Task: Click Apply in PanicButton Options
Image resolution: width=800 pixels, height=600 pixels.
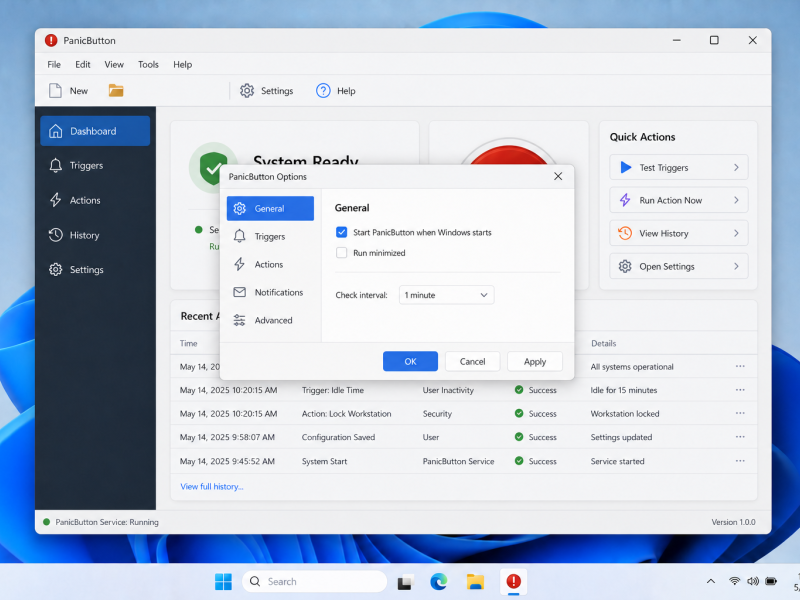Action: (535, 361)
